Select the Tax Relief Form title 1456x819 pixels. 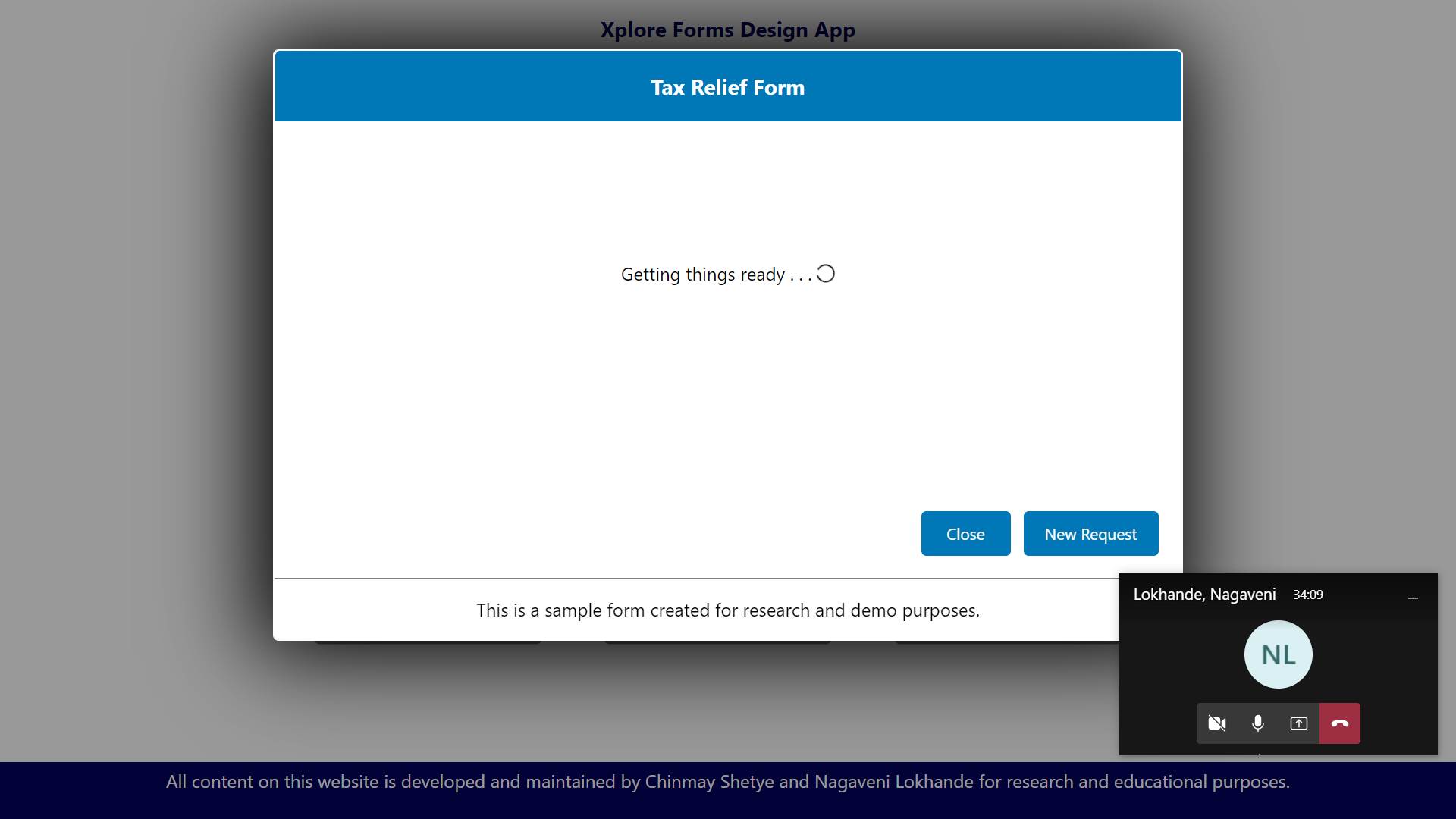coord(728,87)
